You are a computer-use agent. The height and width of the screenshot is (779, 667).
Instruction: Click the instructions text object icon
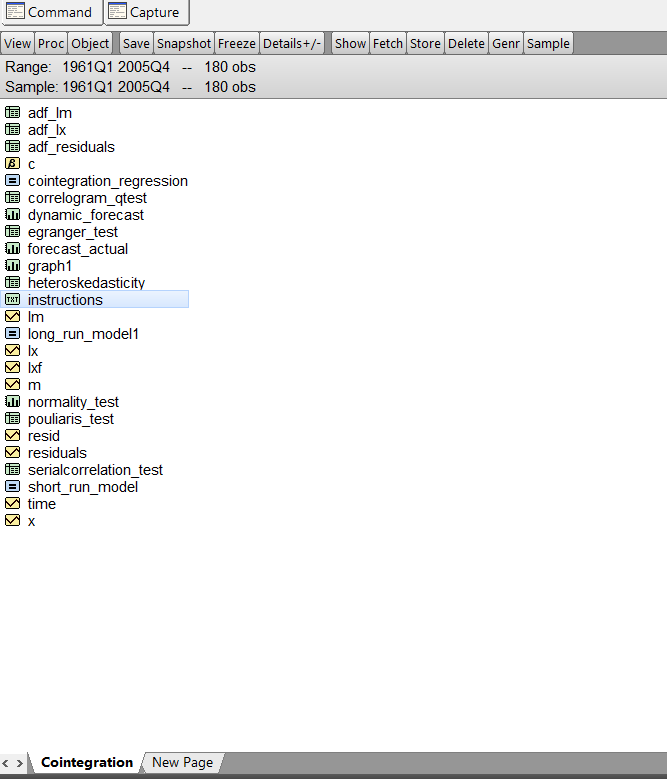pos(12,299)
